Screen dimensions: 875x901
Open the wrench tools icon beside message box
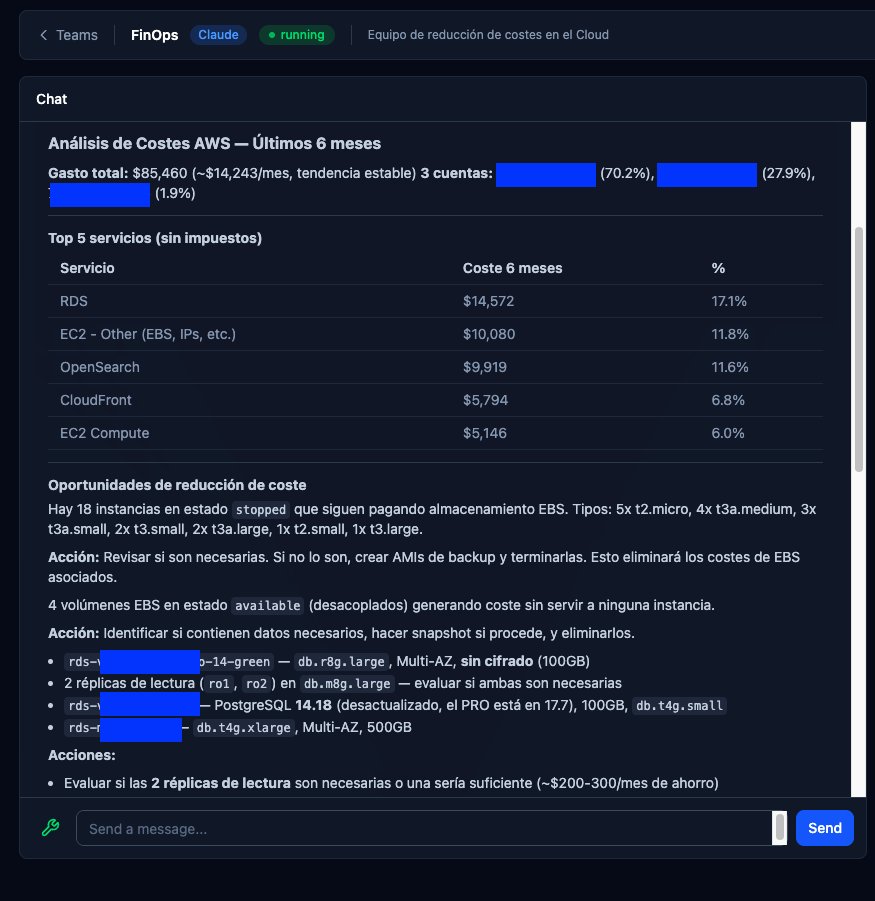coord(51,827)
